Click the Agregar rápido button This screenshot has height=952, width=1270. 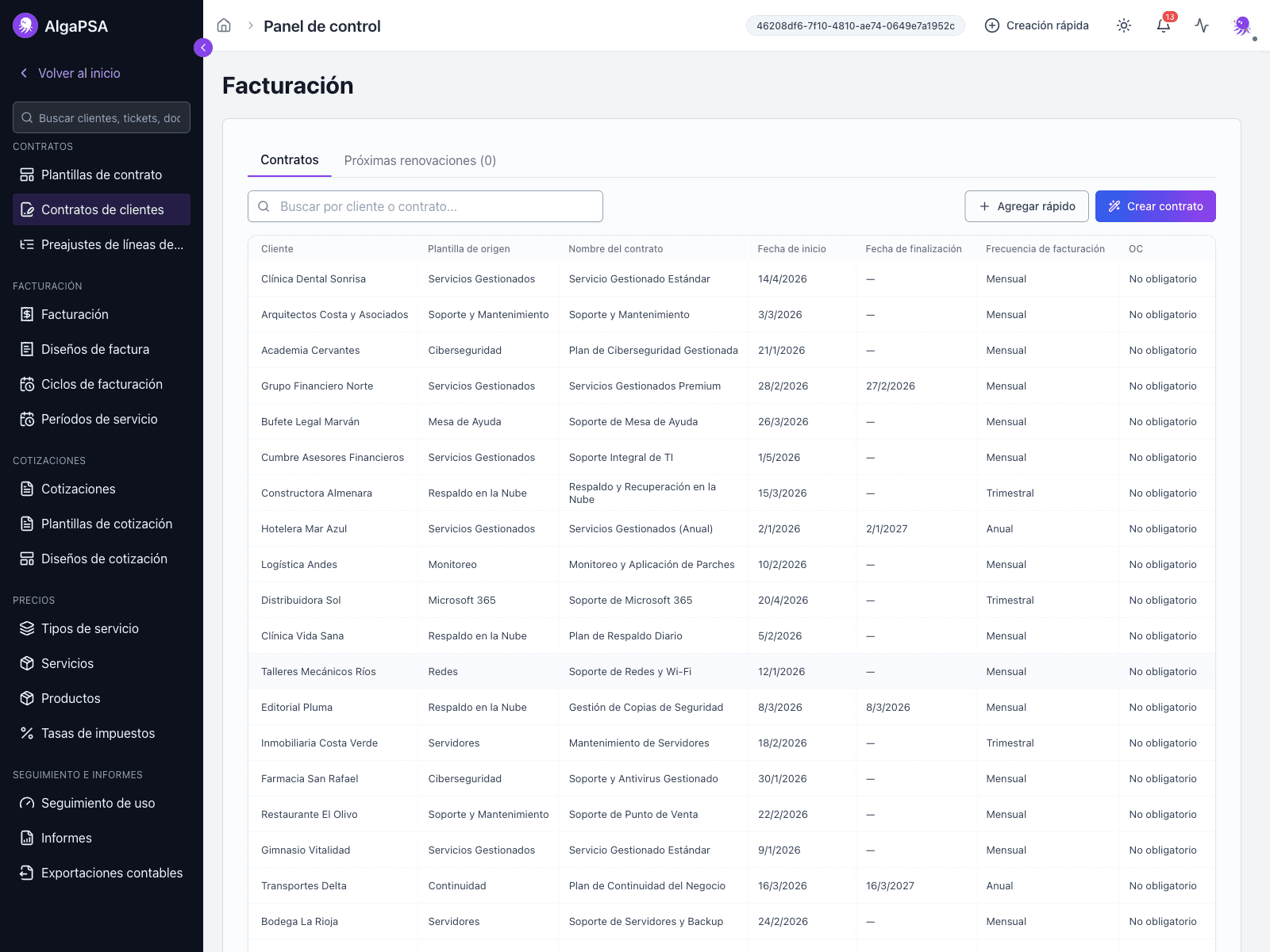coord(1027,206)
